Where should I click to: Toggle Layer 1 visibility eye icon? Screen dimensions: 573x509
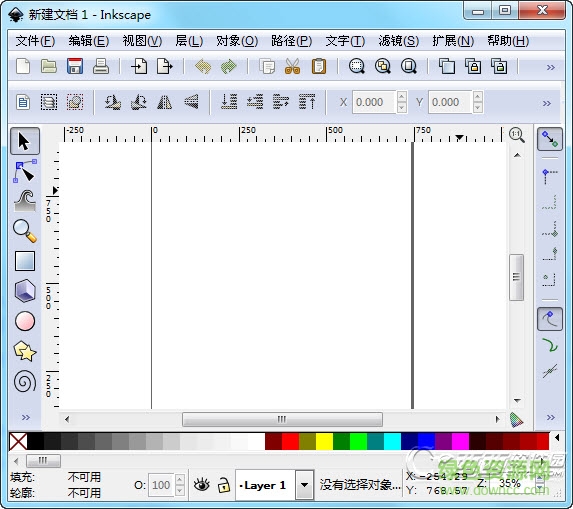point(201,485)
